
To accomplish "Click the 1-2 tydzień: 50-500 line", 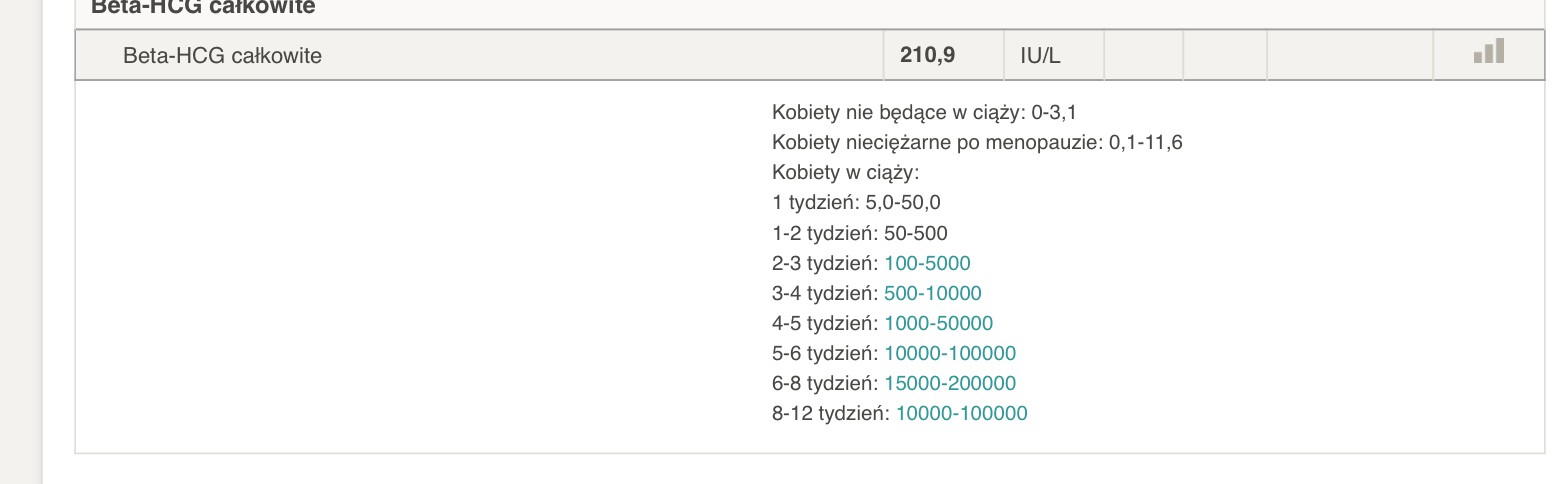I will [859, 233].
